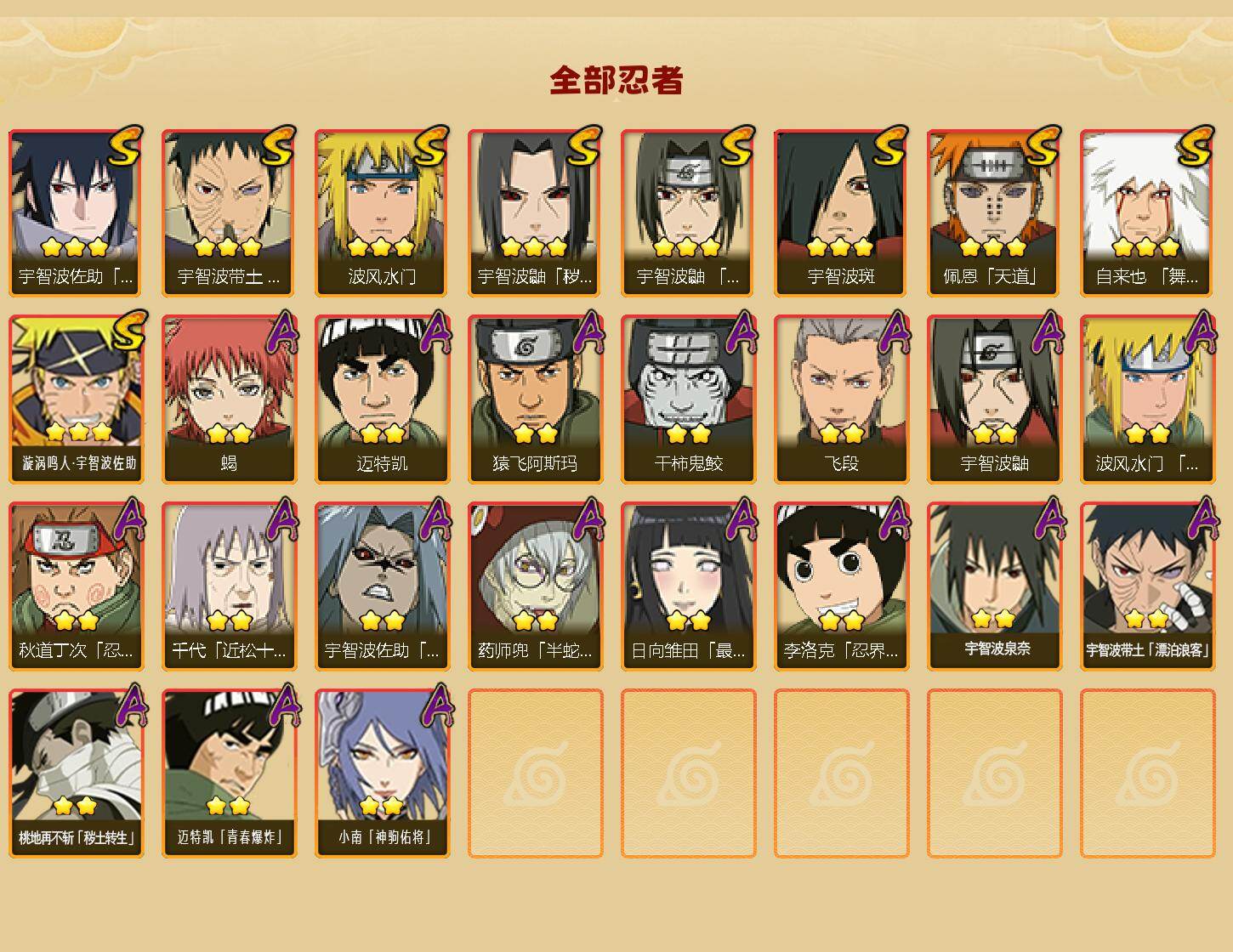The height and width of the screenshot is (952, 1233).
Task: Click the A rank badge on 李洛克 card
Action: pos(893,518)
